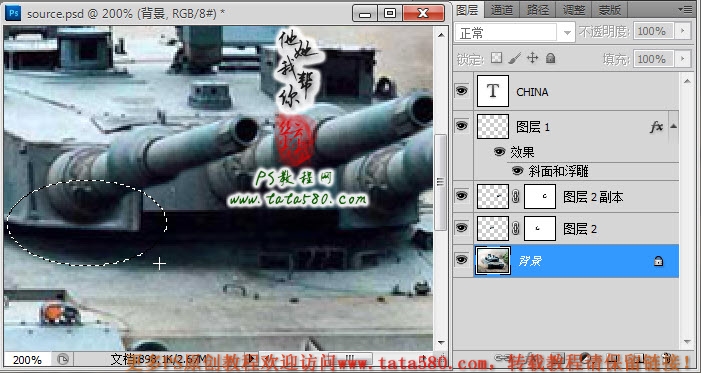701x373 pixels.
Task: Select the 图层 2 副本 layer thumbnail
Action: coord(493,196)
